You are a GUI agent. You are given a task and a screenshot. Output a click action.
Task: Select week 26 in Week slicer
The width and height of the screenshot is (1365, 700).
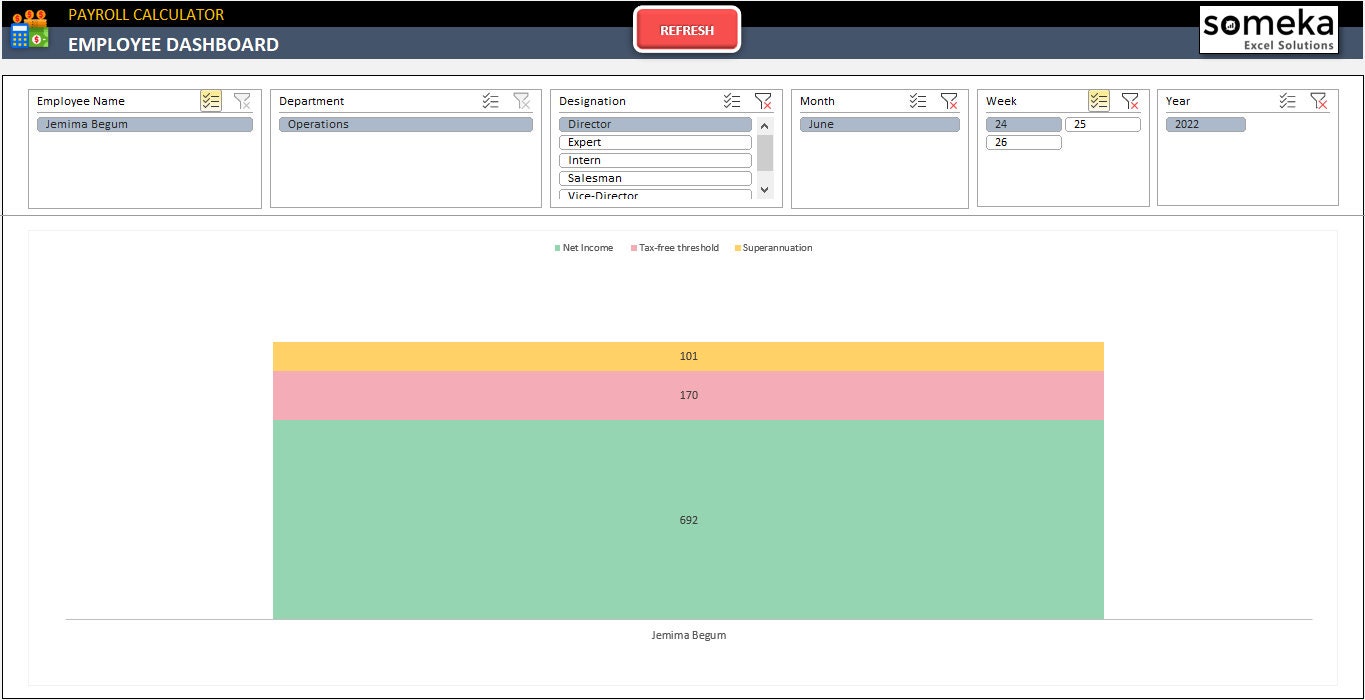[1024, 142]
